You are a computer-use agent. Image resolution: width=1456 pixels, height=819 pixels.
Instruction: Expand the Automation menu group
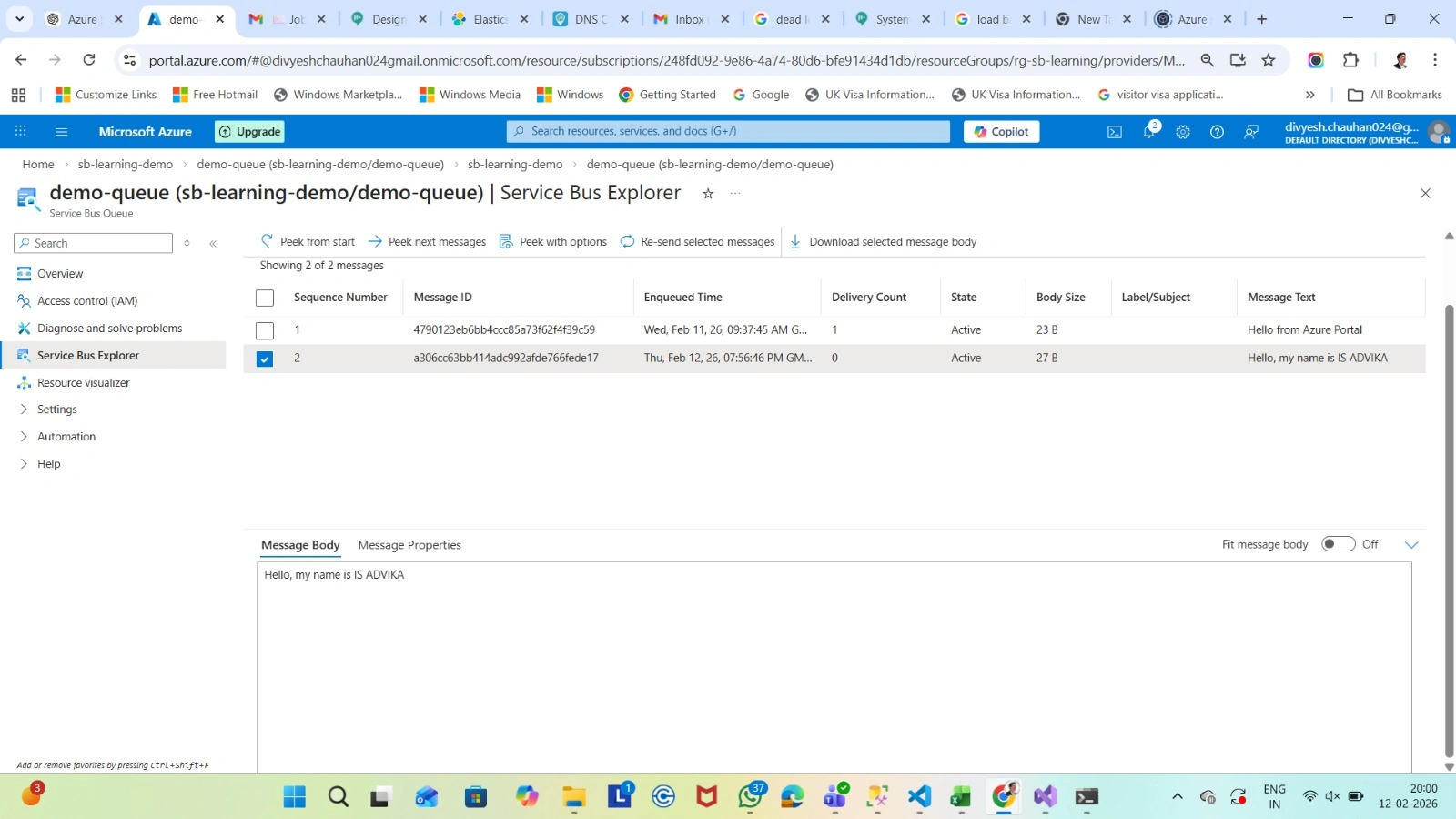[66, 437]
